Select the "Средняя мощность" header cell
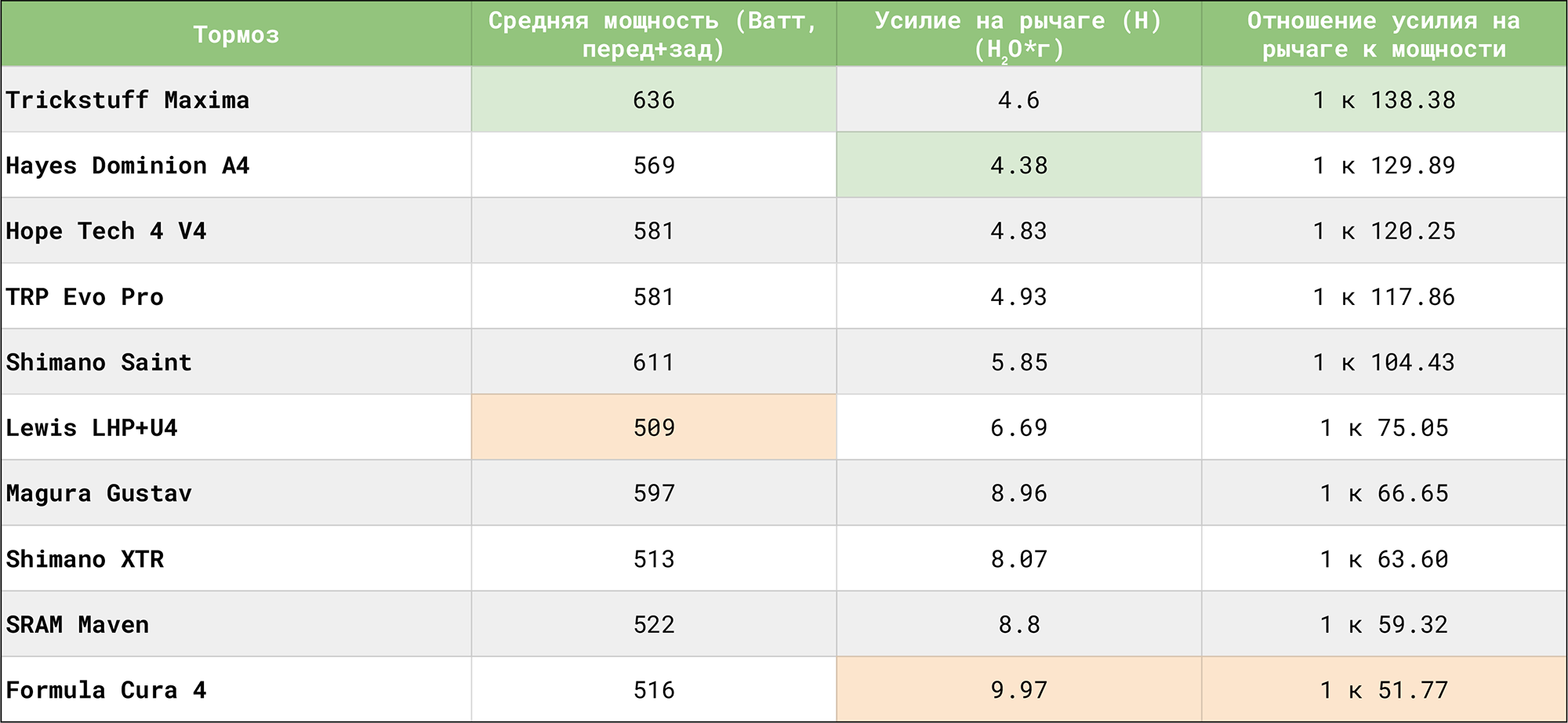This screenshot has height=723, width=1568. (x=653, y=35)
